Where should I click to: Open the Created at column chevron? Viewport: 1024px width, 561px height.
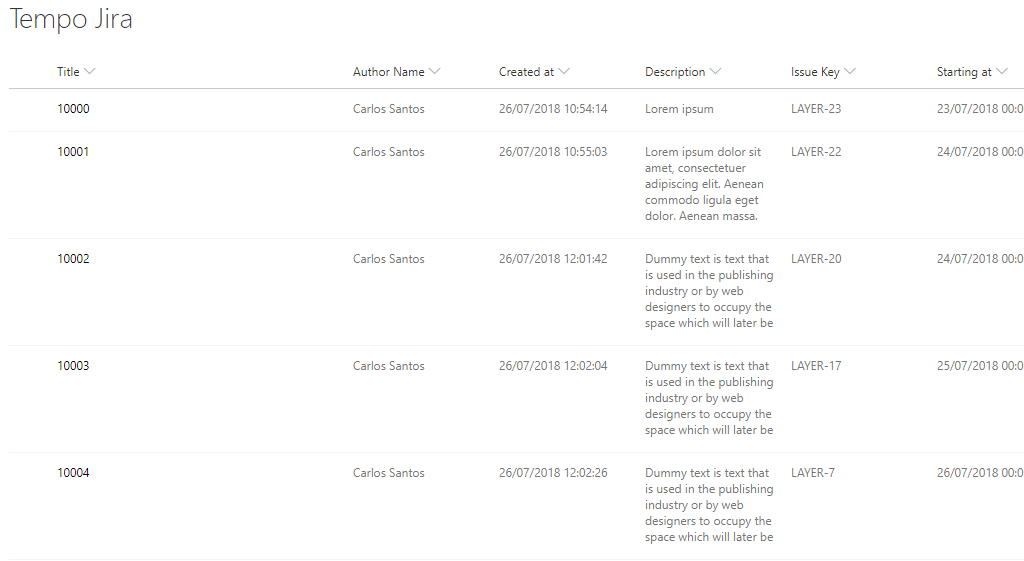564,72
